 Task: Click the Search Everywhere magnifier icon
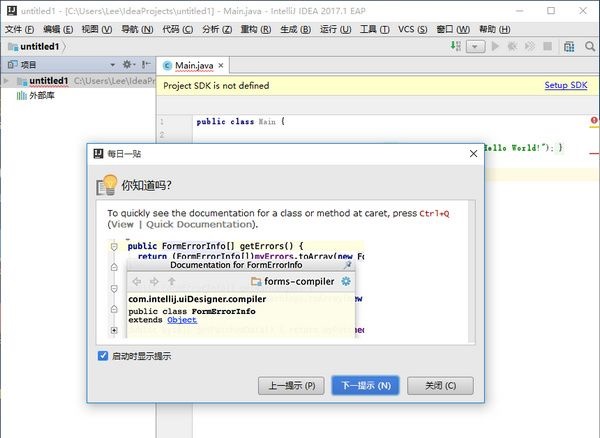point(590,47)
